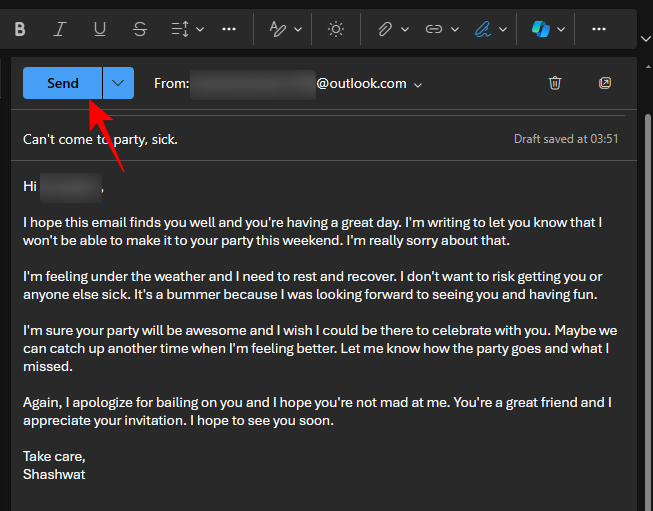653x511 pixels.
Task: Discard the draft with trash icon
Action: 555,83
